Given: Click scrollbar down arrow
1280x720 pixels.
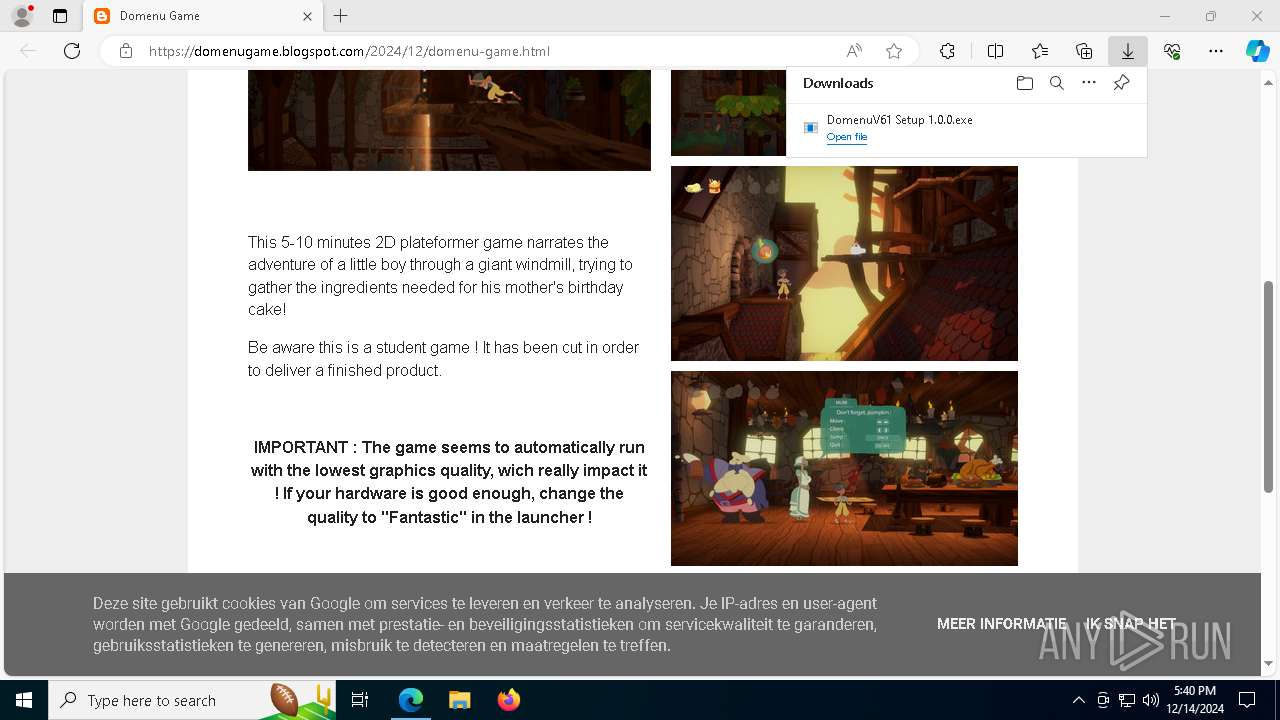Looking at the screenshot, I should (x=1269, y=663).
